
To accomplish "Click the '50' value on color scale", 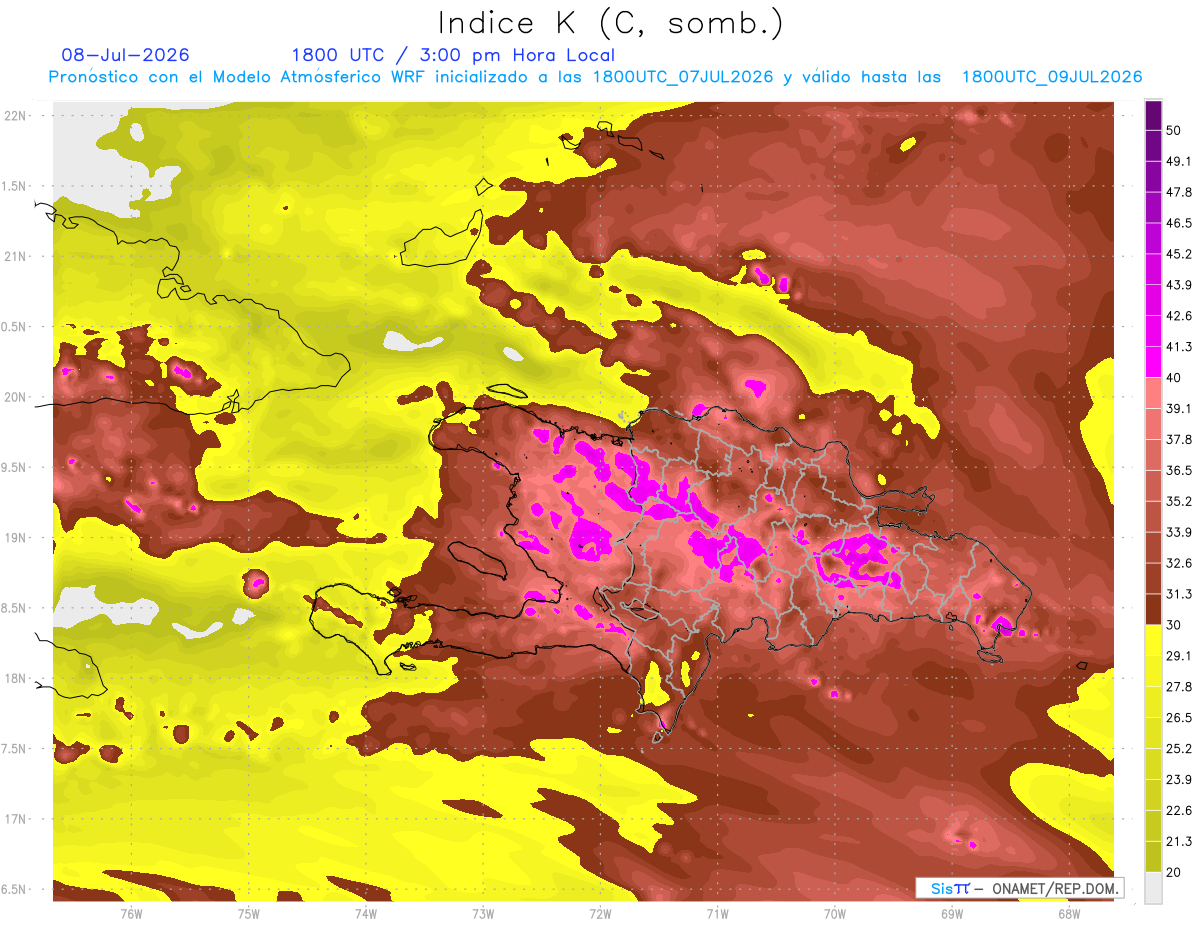I will point(1174,130).
